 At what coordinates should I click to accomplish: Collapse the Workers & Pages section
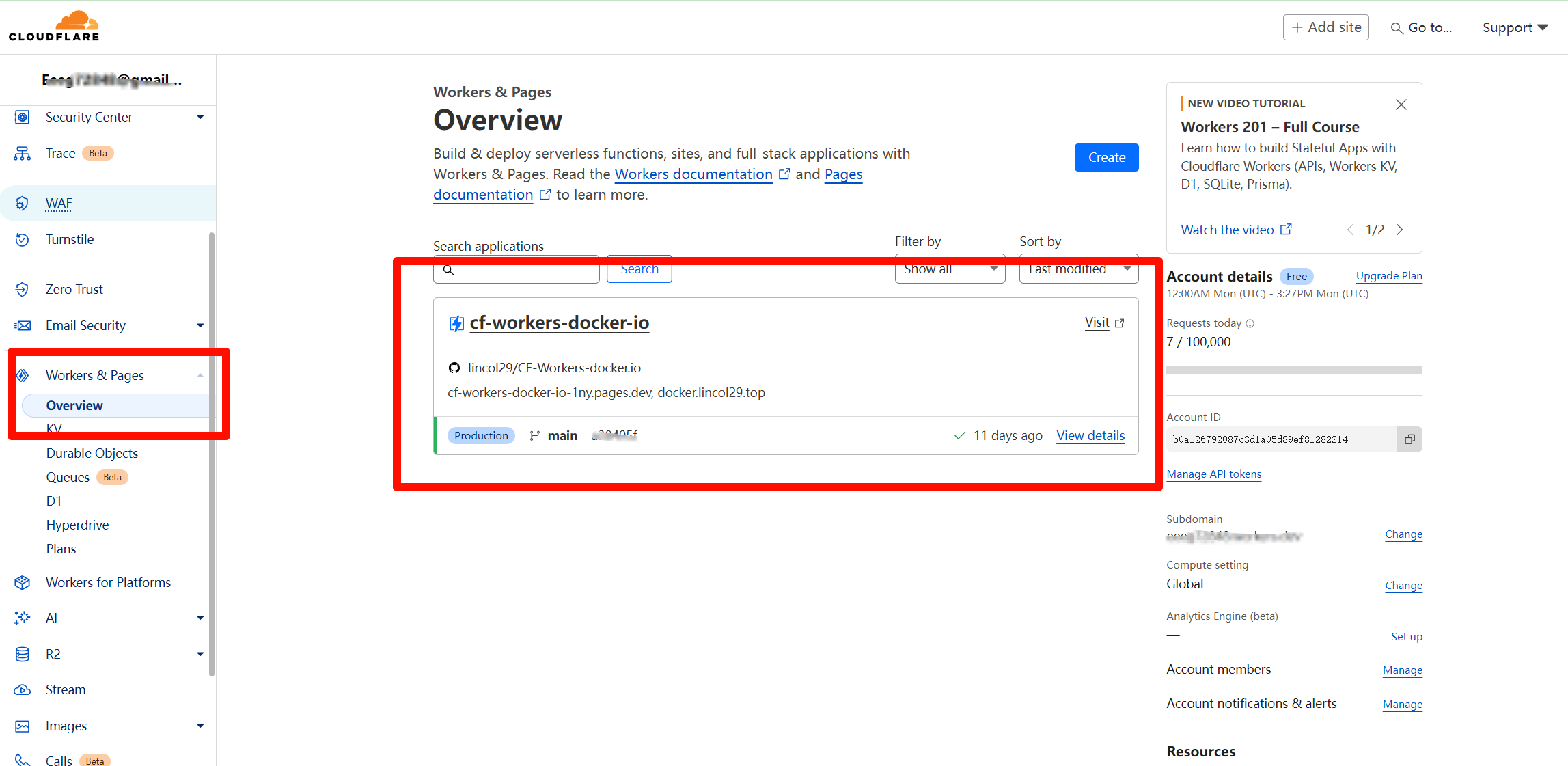(200, 375)
